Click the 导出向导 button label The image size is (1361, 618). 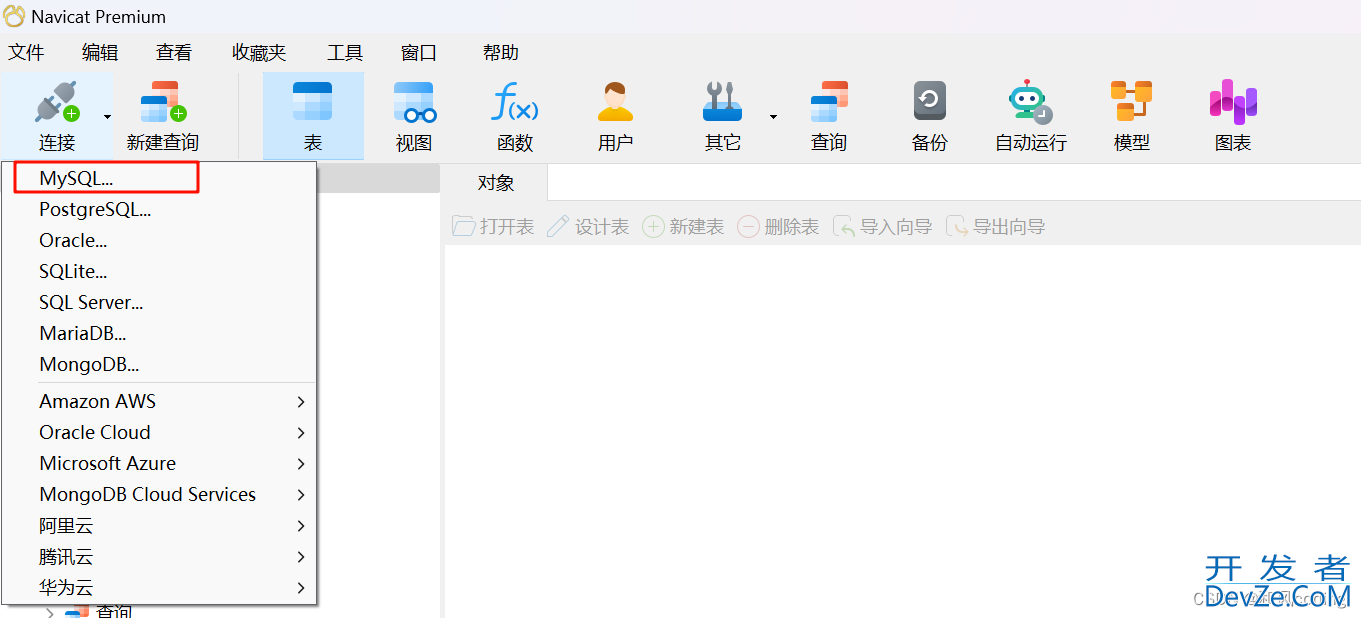pyautogui.click(x=1009, y=227)
